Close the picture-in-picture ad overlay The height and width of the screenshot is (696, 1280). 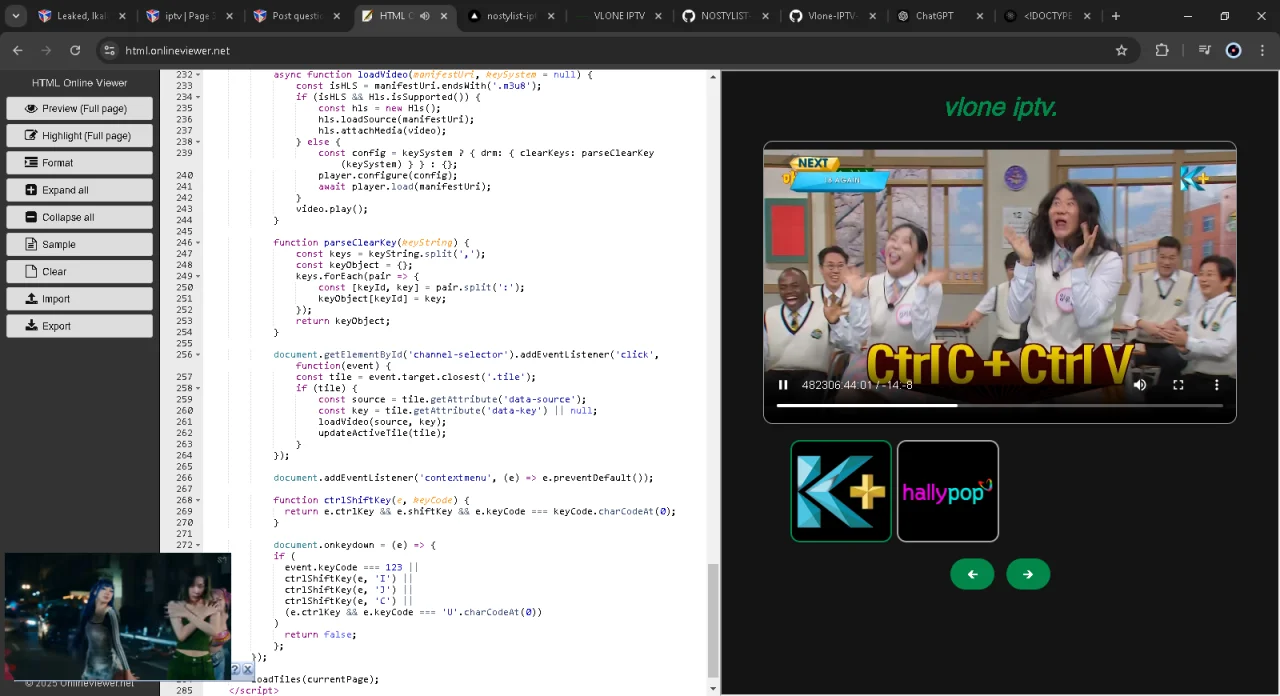pos(248,670)
